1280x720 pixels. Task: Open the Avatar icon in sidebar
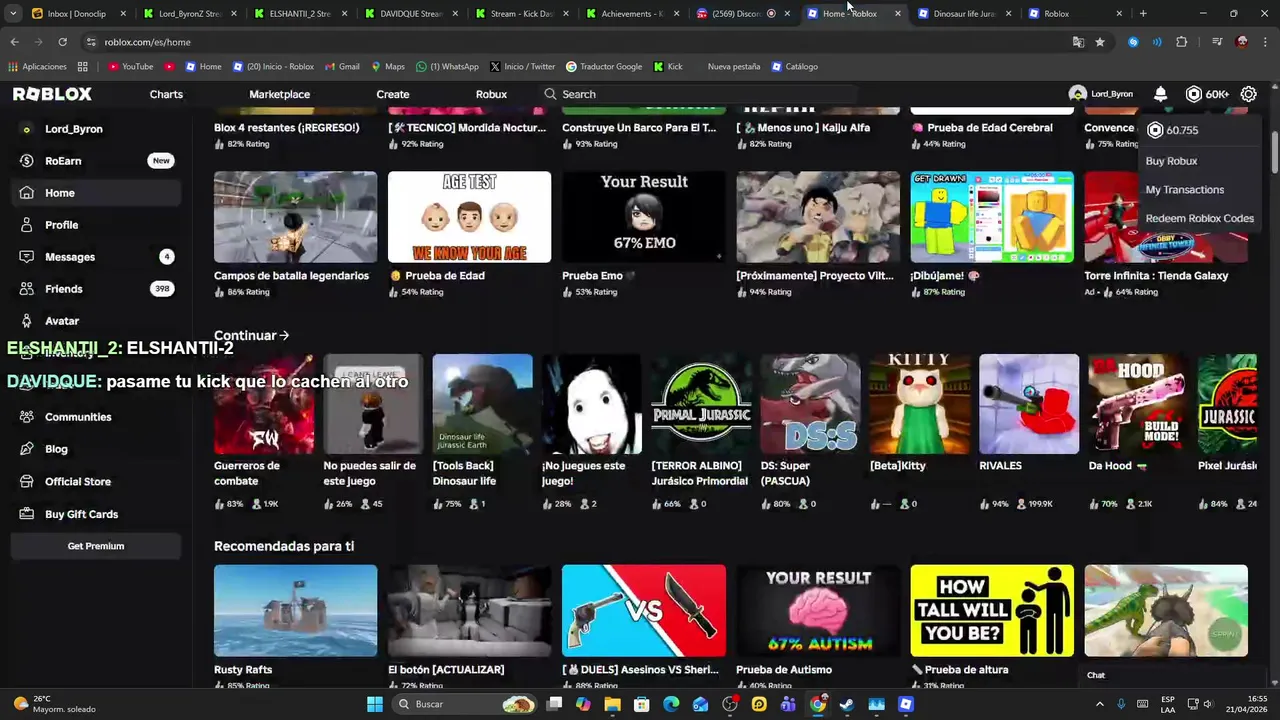(x=26, y=321)
